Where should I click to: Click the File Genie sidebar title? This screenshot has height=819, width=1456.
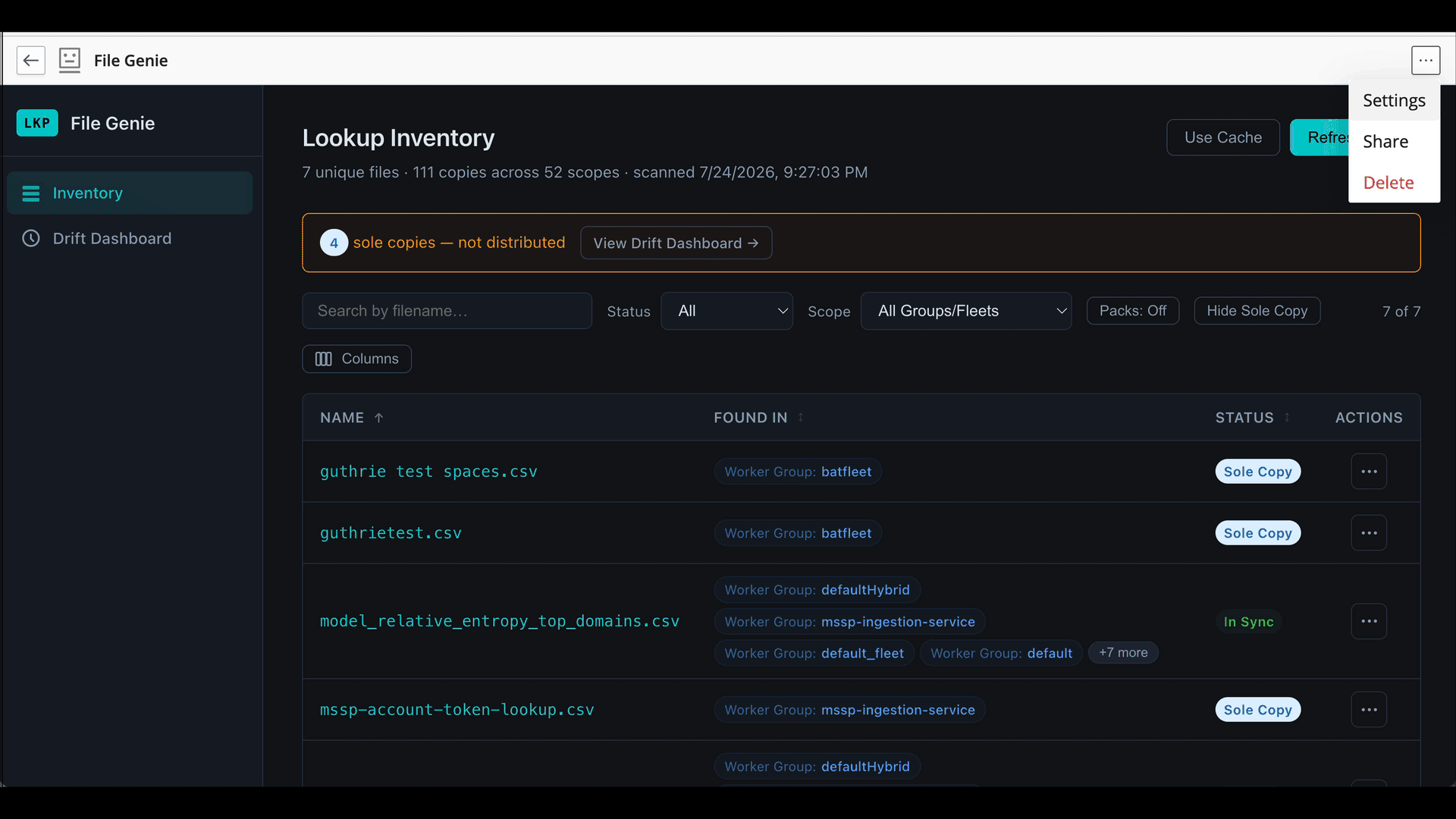tap(112, 124)
